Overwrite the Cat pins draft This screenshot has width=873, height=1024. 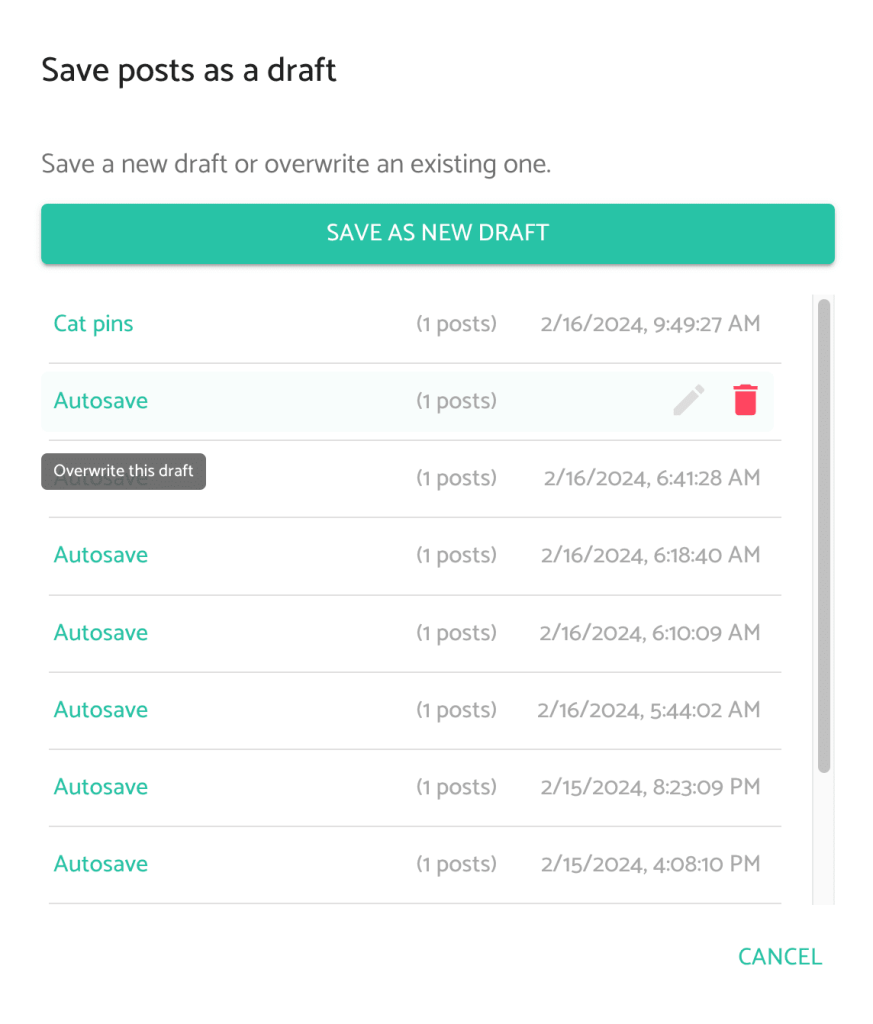(x=93, y=324)
